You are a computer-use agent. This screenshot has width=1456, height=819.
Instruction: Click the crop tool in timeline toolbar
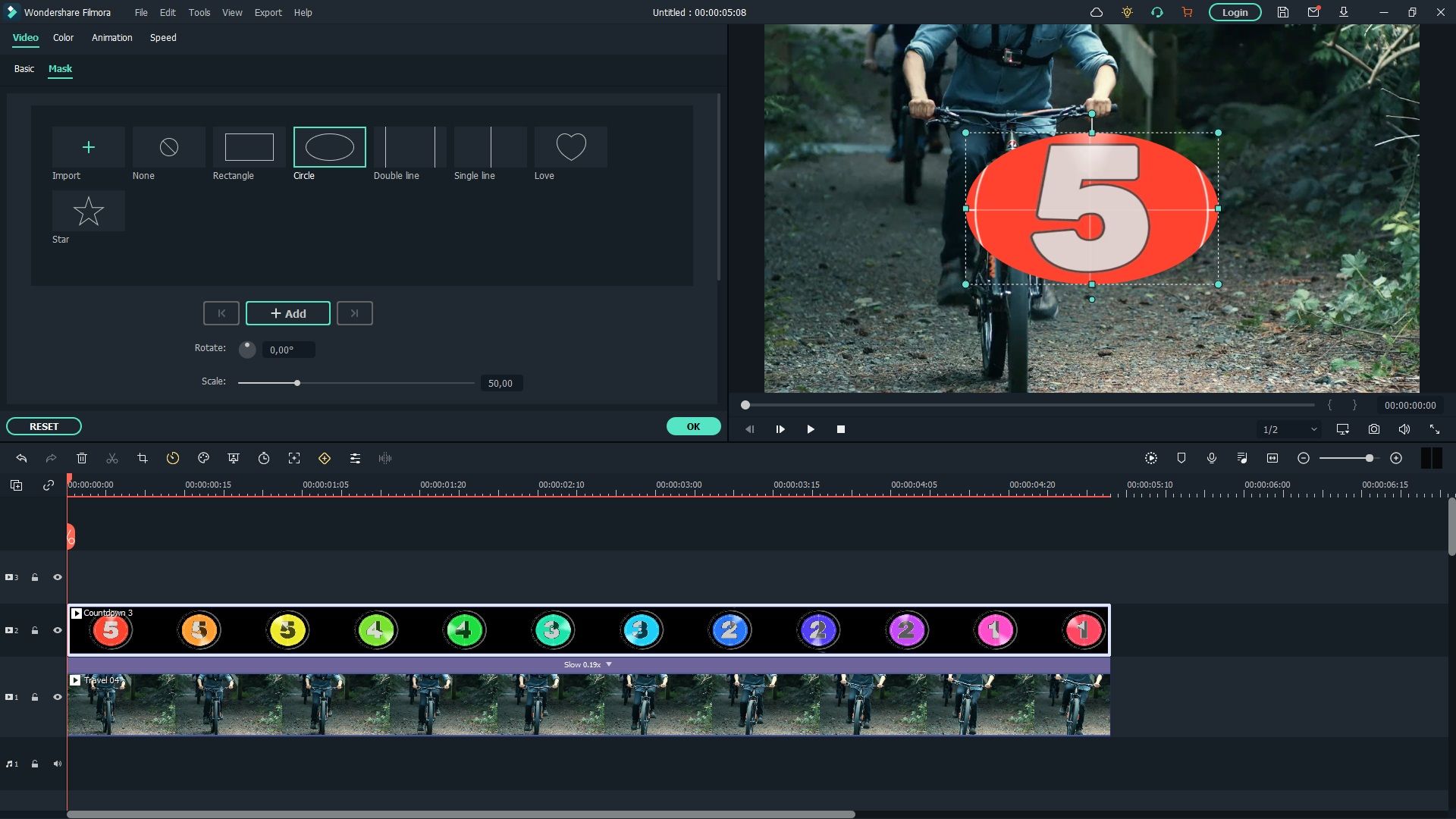pos(142,458)
